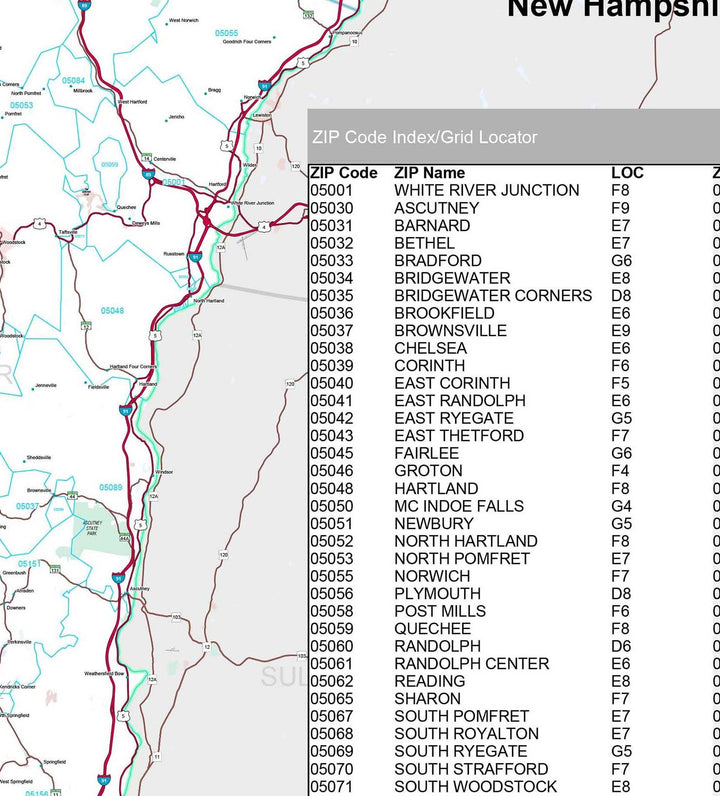Select the ZIP Code Index/Grid Locator header

(425, 137)
